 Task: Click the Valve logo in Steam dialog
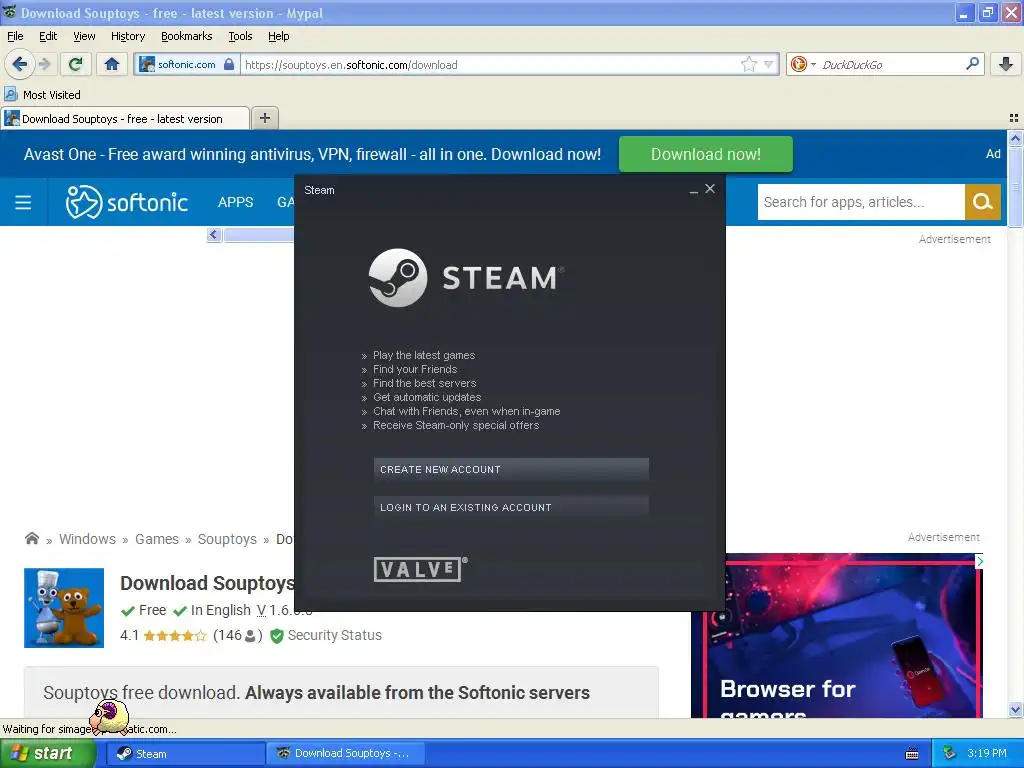[420, 569]
